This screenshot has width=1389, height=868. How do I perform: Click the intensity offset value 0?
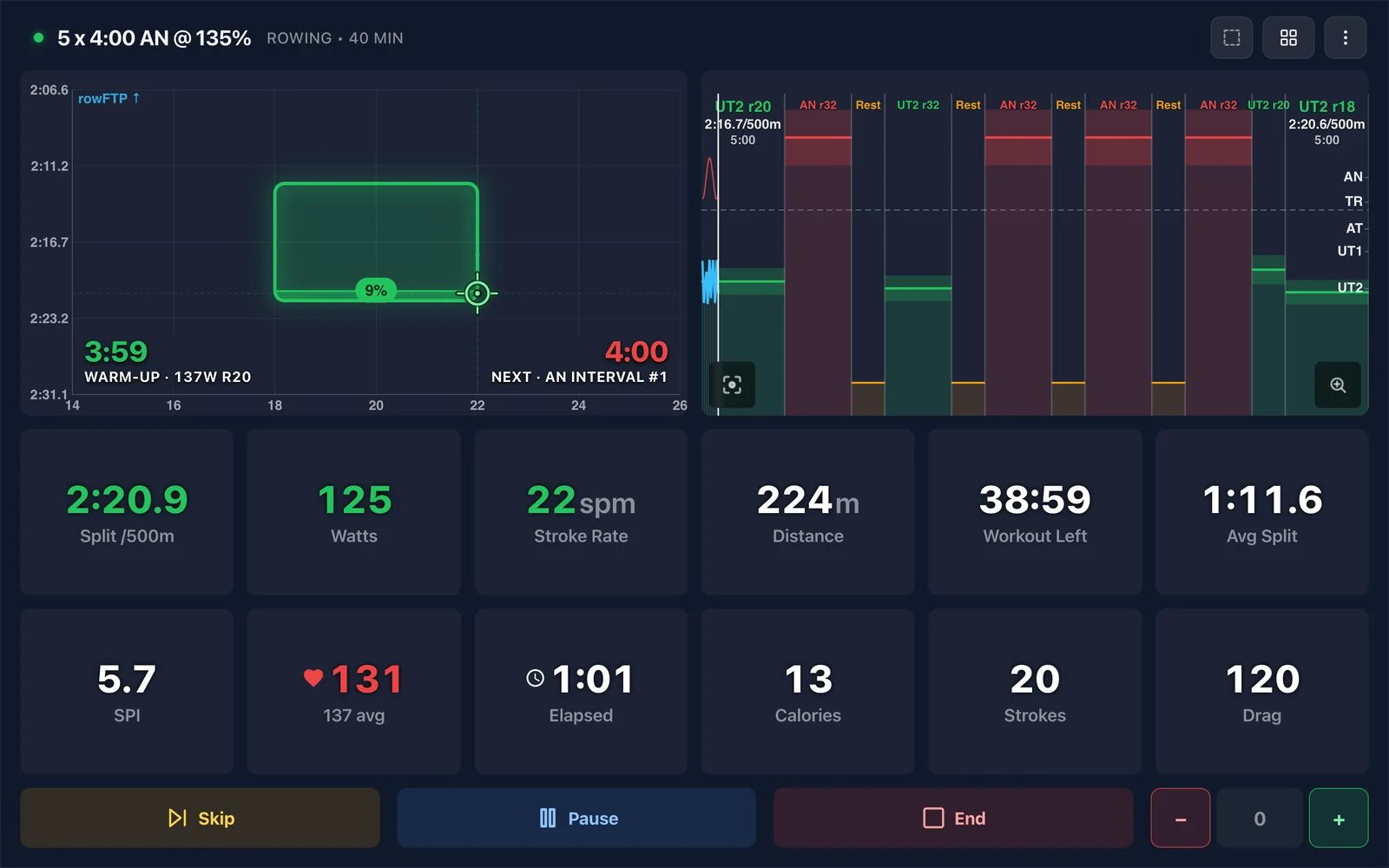[x=1260, y=818]
